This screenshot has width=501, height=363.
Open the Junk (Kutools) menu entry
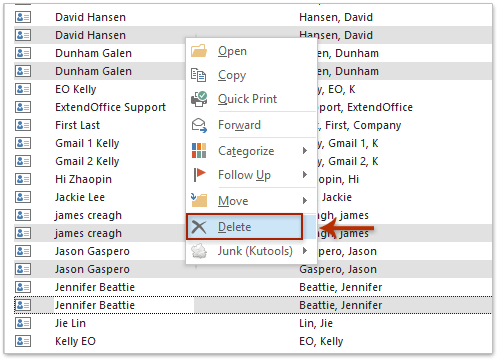click(x=250, y=251)
